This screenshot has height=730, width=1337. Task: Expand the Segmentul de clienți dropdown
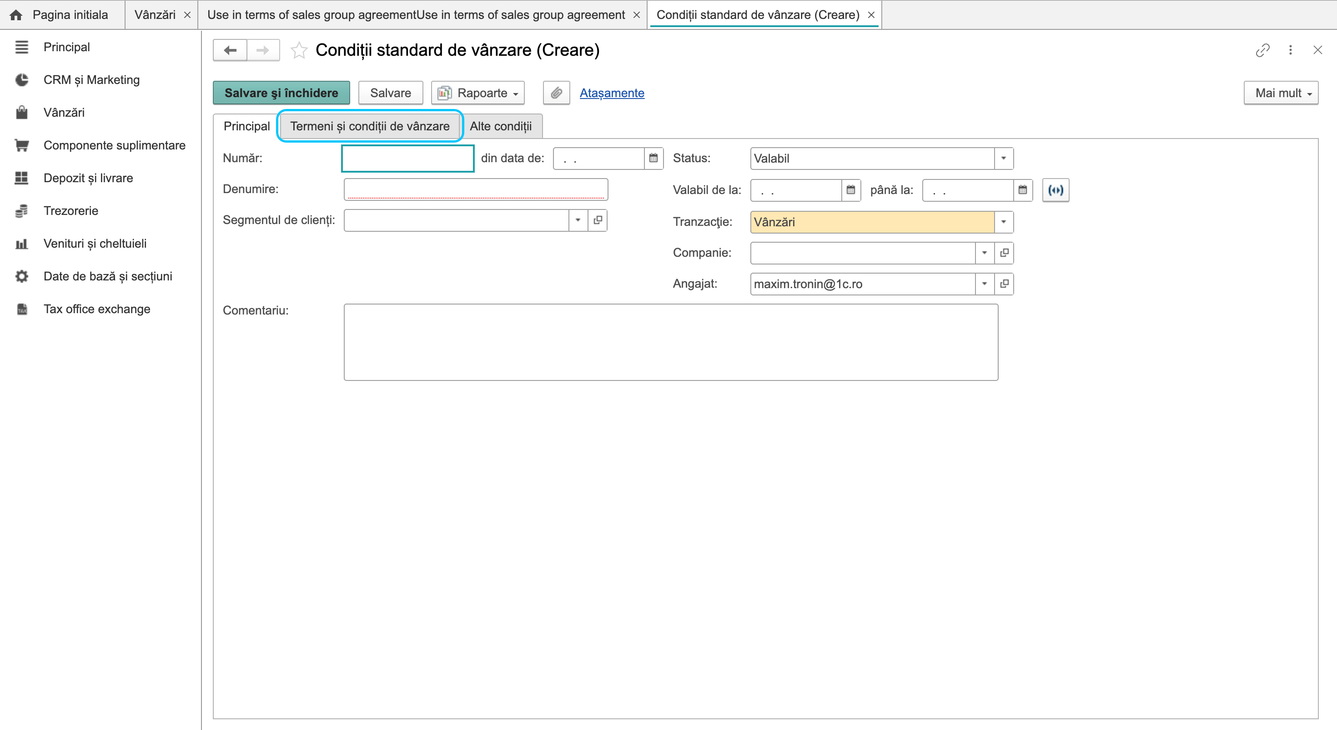(x=578, y=220)
